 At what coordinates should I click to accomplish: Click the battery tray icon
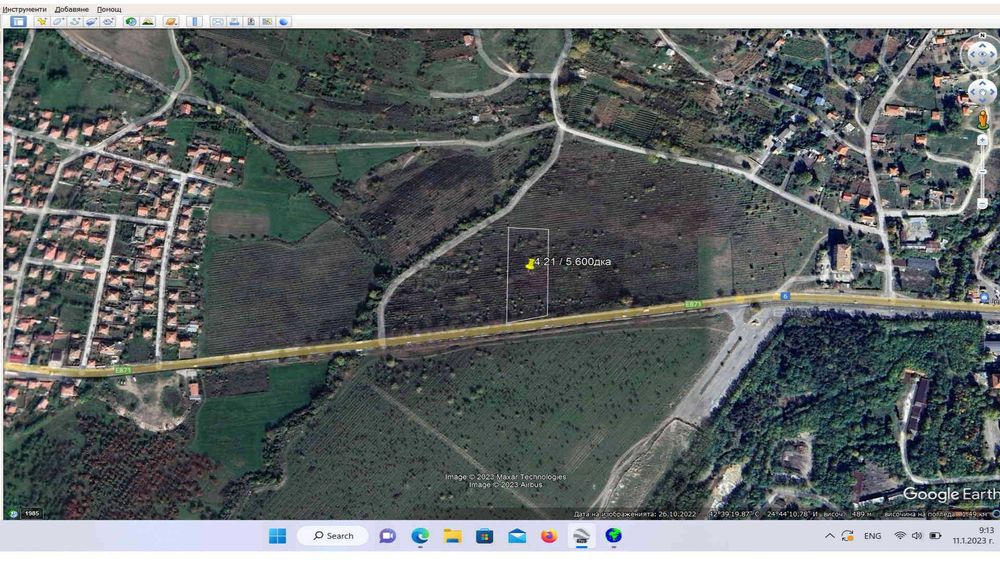935,536
